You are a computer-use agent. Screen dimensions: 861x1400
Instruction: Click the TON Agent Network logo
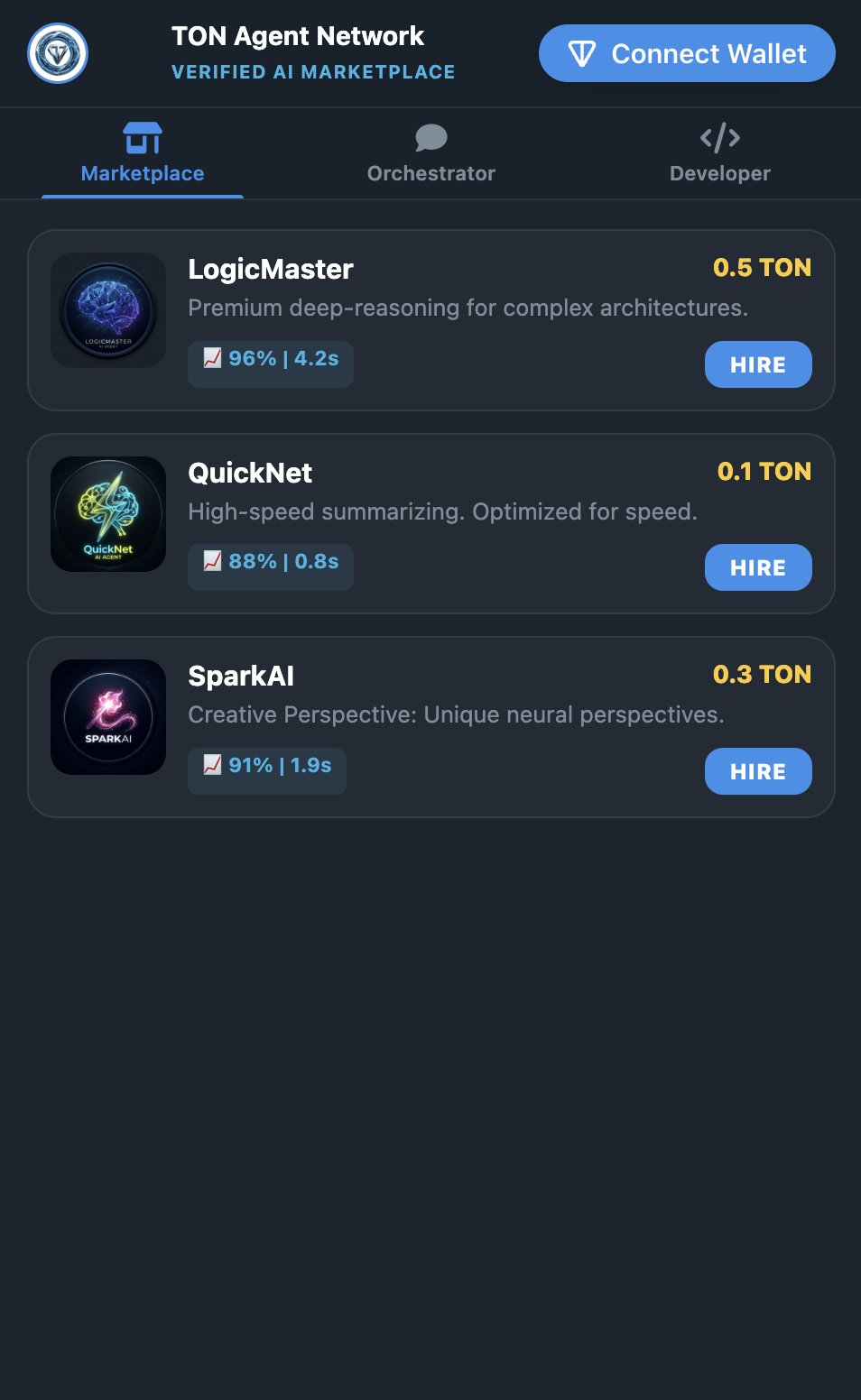click(x=58, y=53)
